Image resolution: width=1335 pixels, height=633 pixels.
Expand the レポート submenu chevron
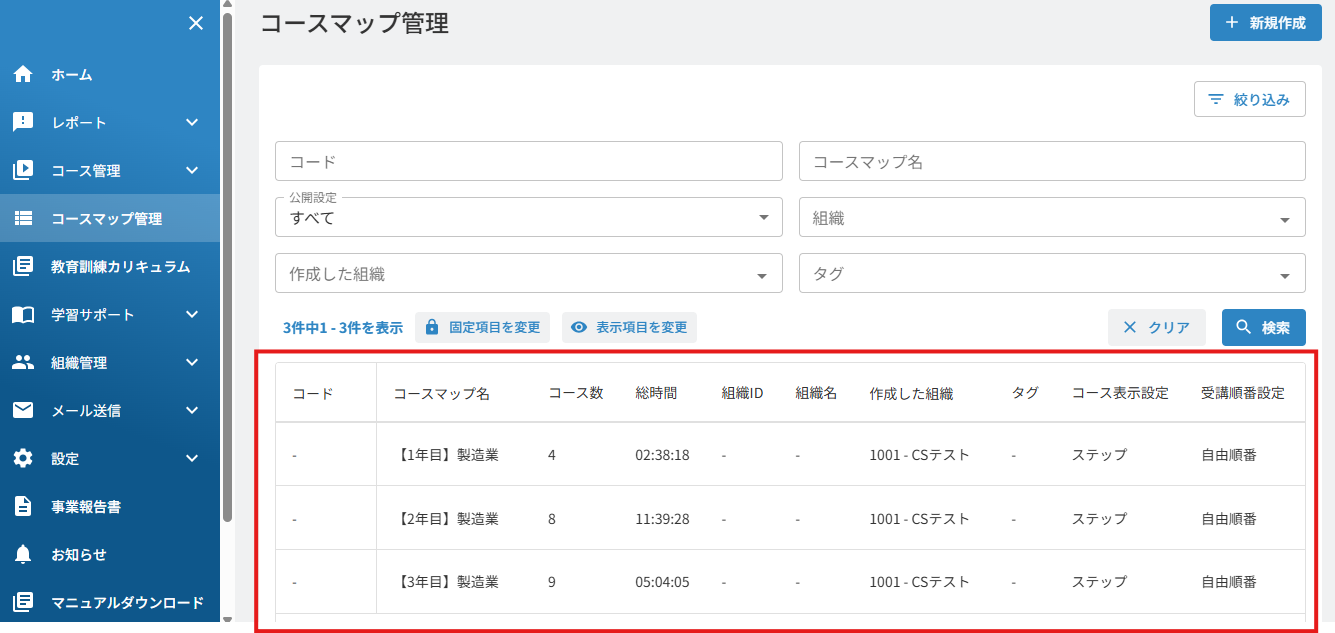[192, 122]
